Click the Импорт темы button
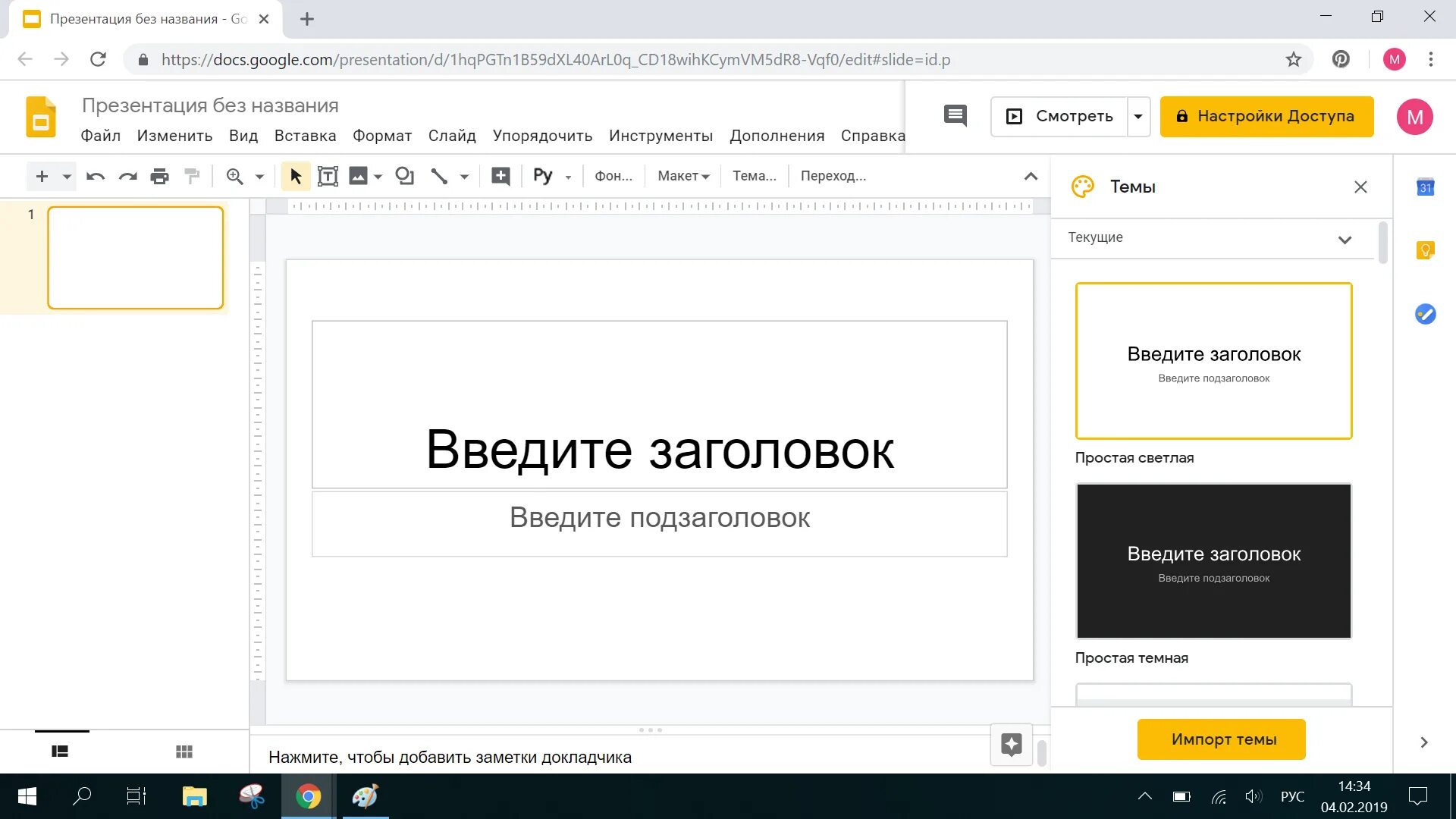Viewport: 1456px width, 819px height. [x=1220, y=739]
